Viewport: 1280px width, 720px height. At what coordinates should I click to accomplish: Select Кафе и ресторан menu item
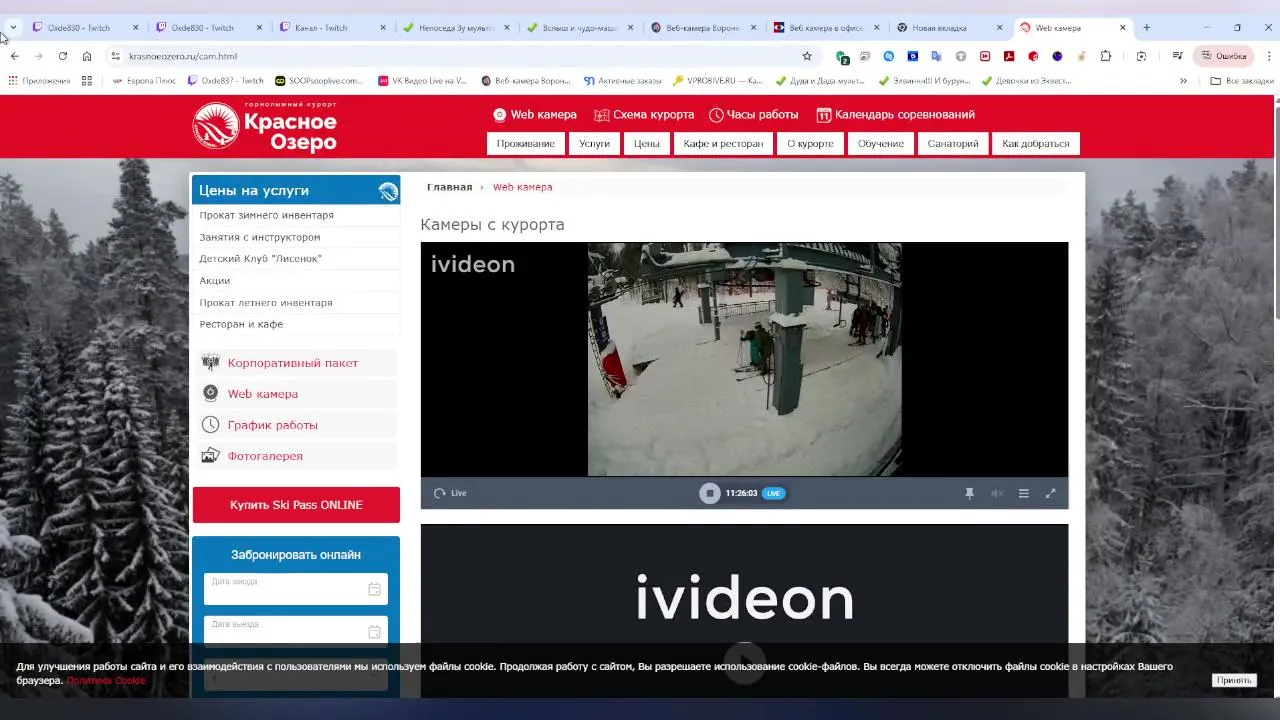(x=723, y=144)
